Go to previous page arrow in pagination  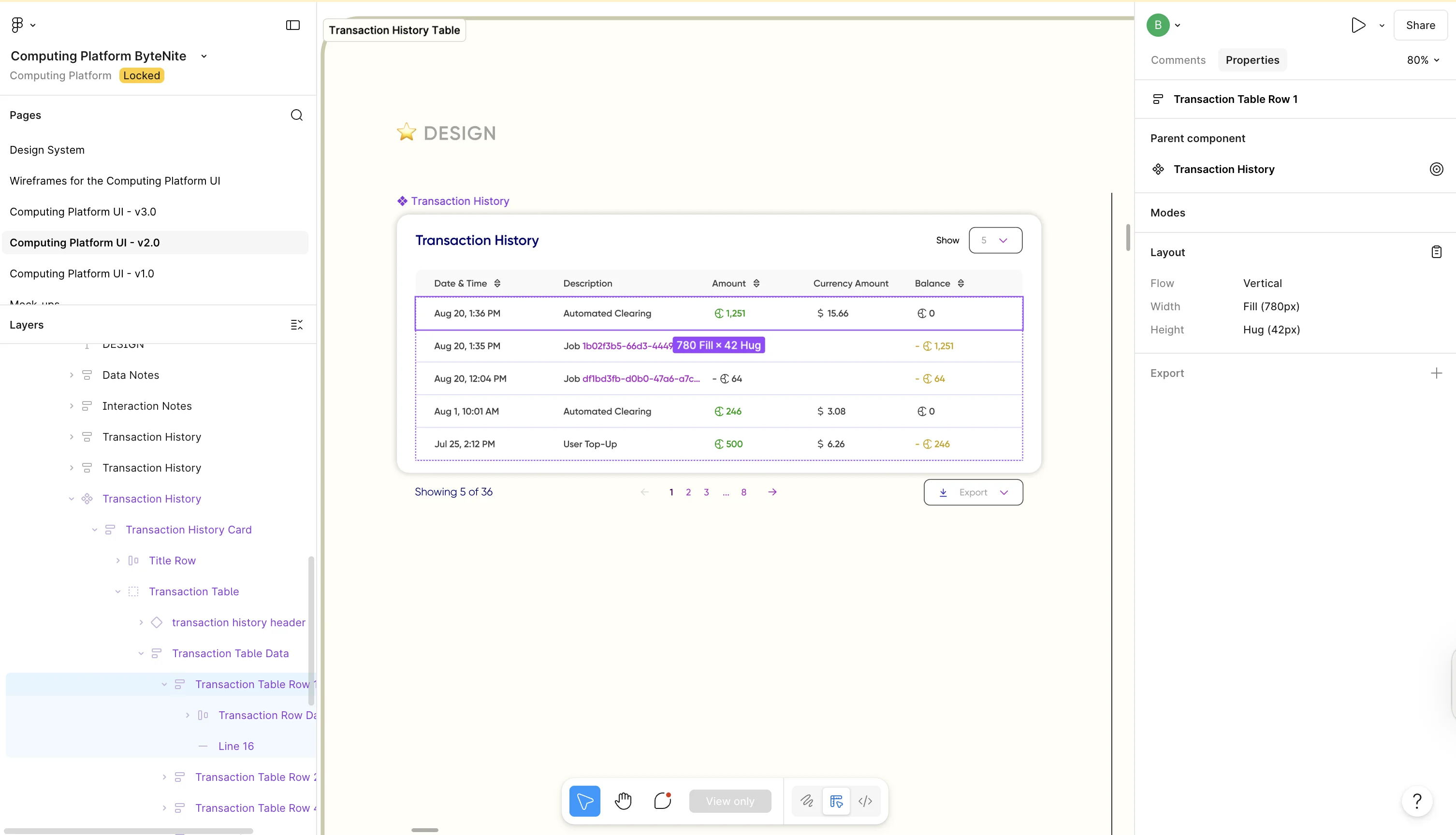pos(645,492)
